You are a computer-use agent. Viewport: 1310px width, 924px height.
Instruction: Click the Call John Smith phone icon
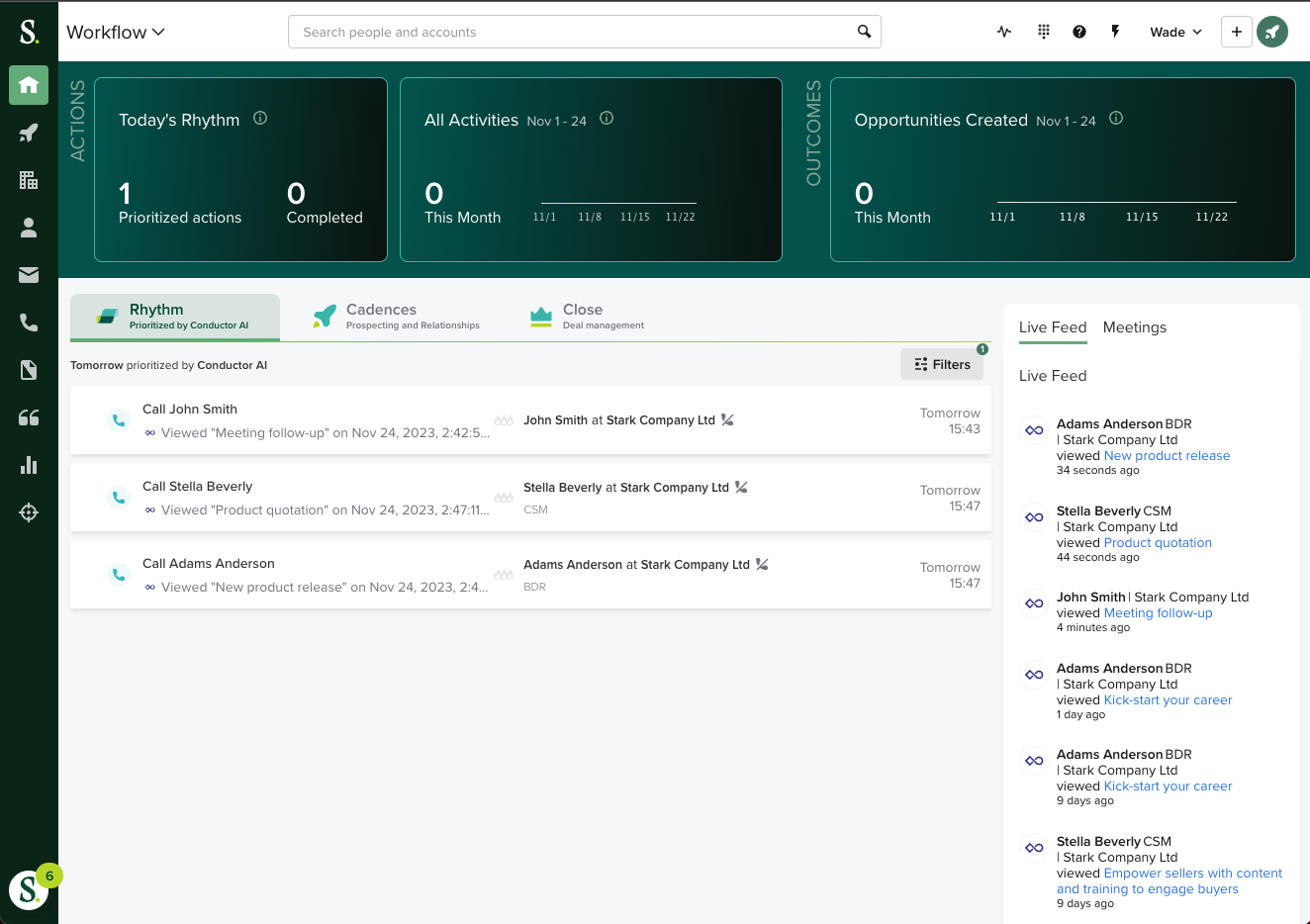(x=119, y=420)
